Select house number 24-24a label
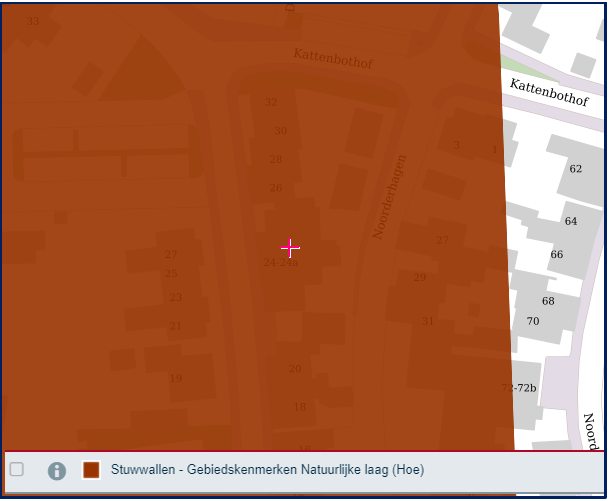 click(281, 263)
